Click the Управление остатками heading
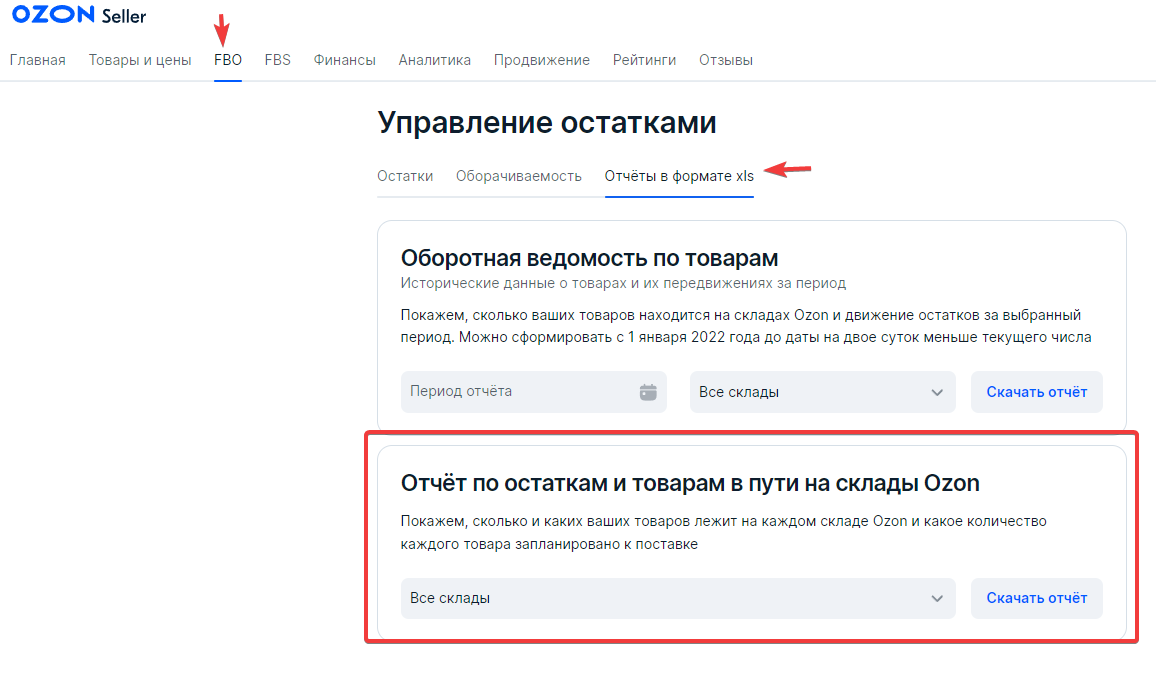Screen dimensions: 1156x682 pos(547,123)
